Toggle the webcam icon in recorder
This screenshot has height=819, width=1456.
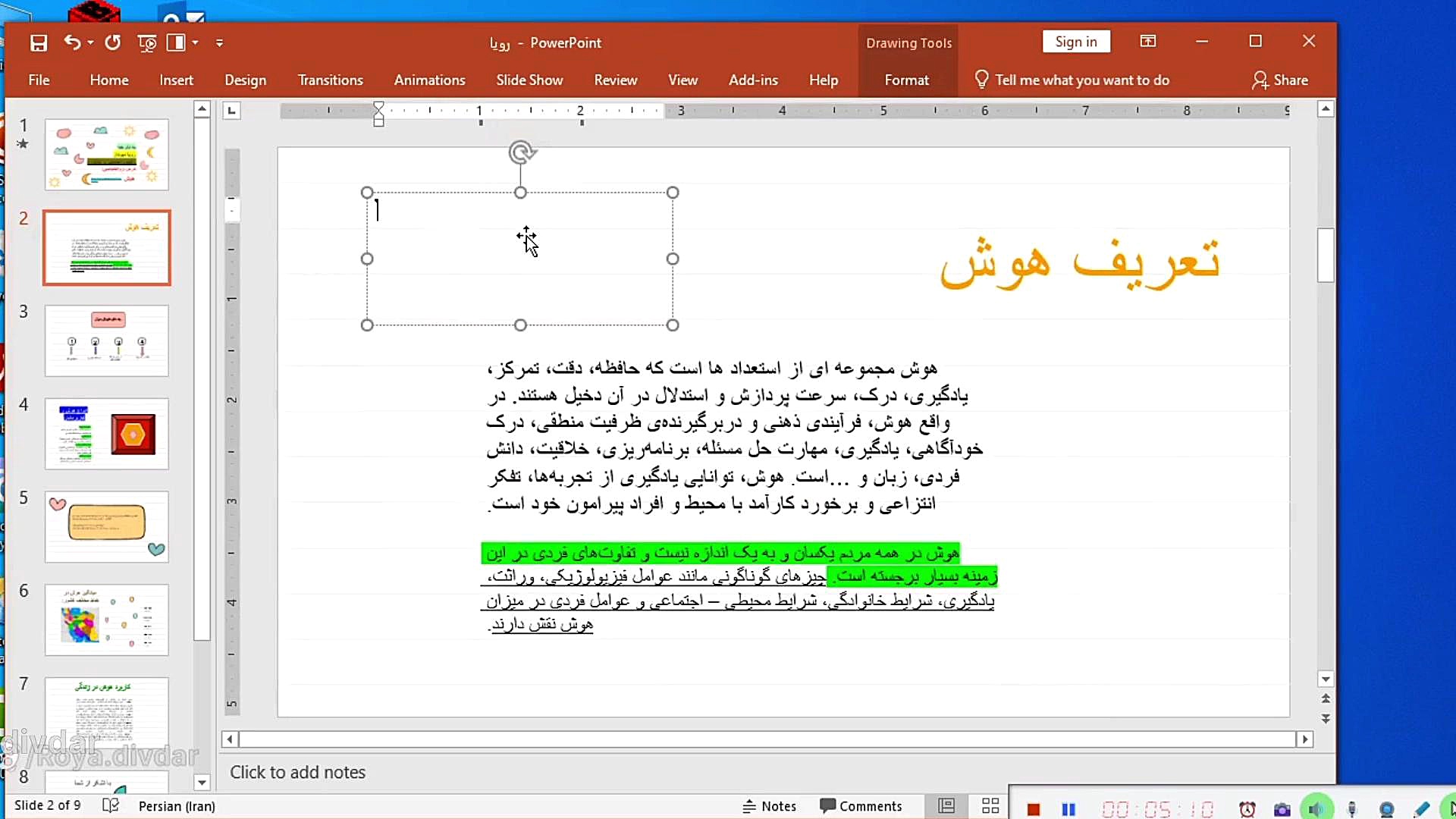tap(1387, 809)
